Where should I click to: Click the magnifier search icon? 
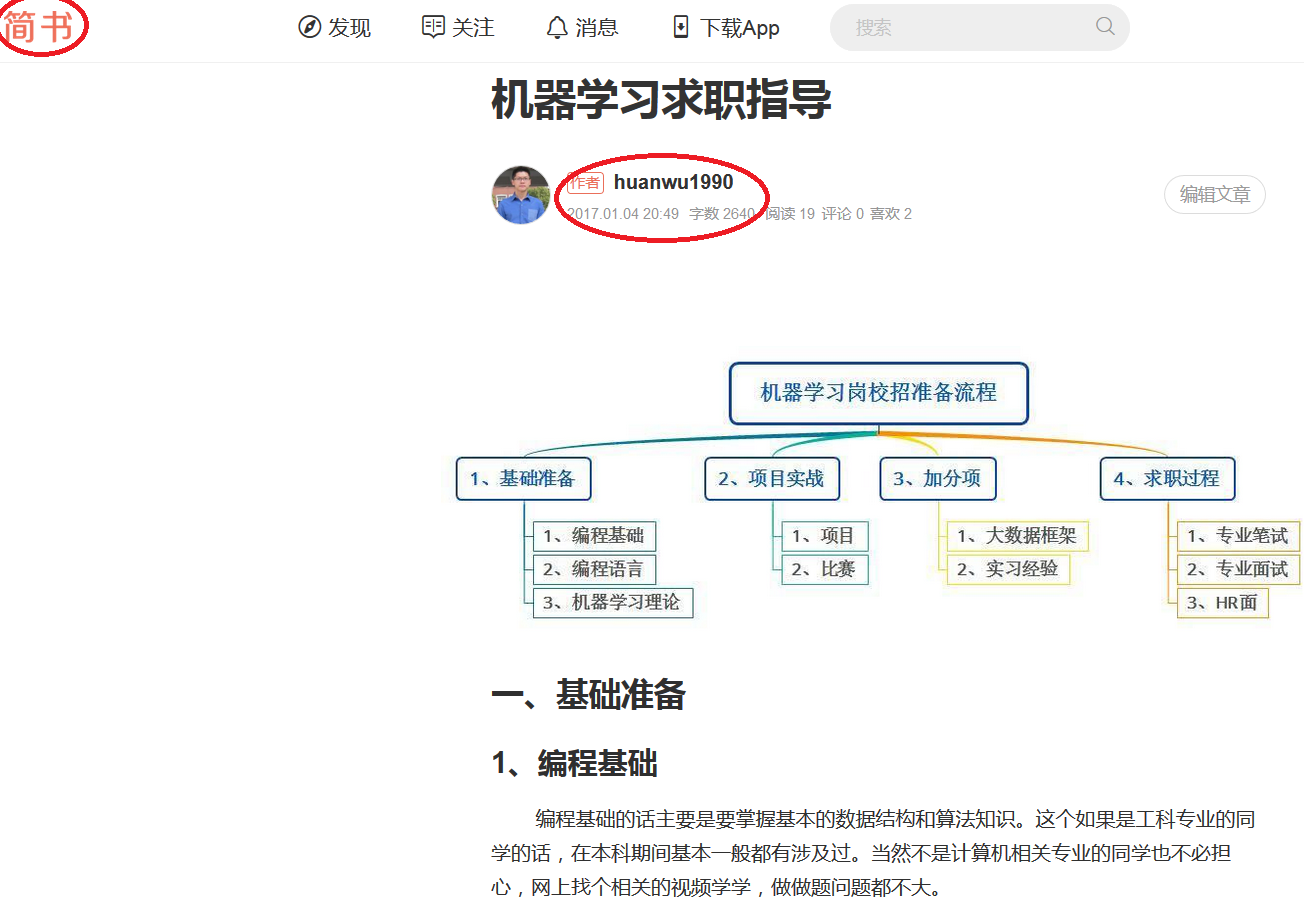tap(1105, 27)
